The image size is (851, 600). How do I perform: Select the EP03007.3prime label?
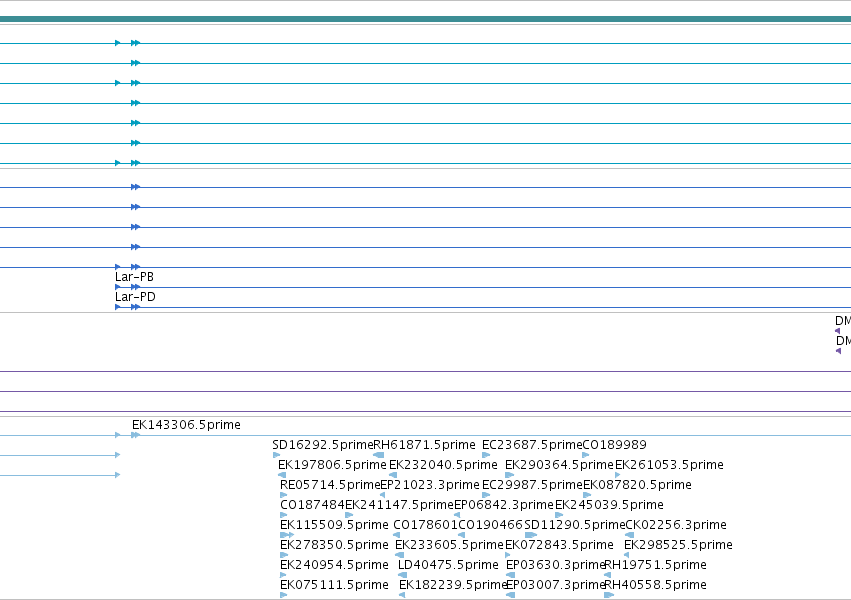555,585
